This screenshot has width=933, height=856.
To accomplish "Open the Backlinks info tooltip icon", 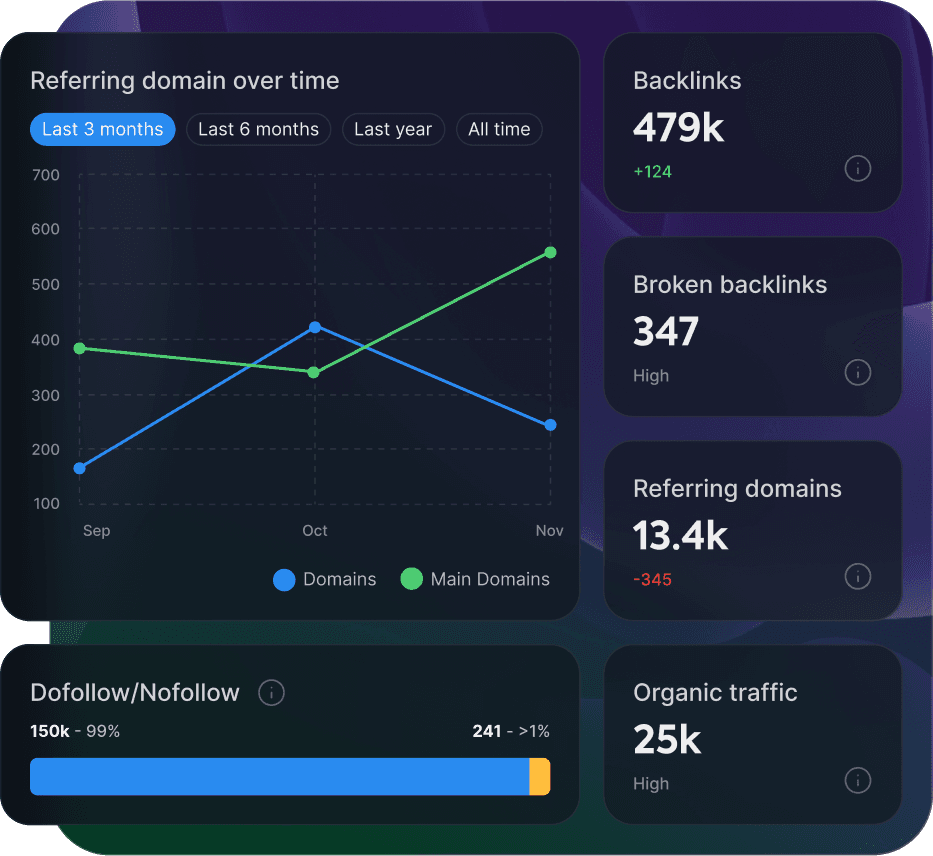I will coord(858,168).
